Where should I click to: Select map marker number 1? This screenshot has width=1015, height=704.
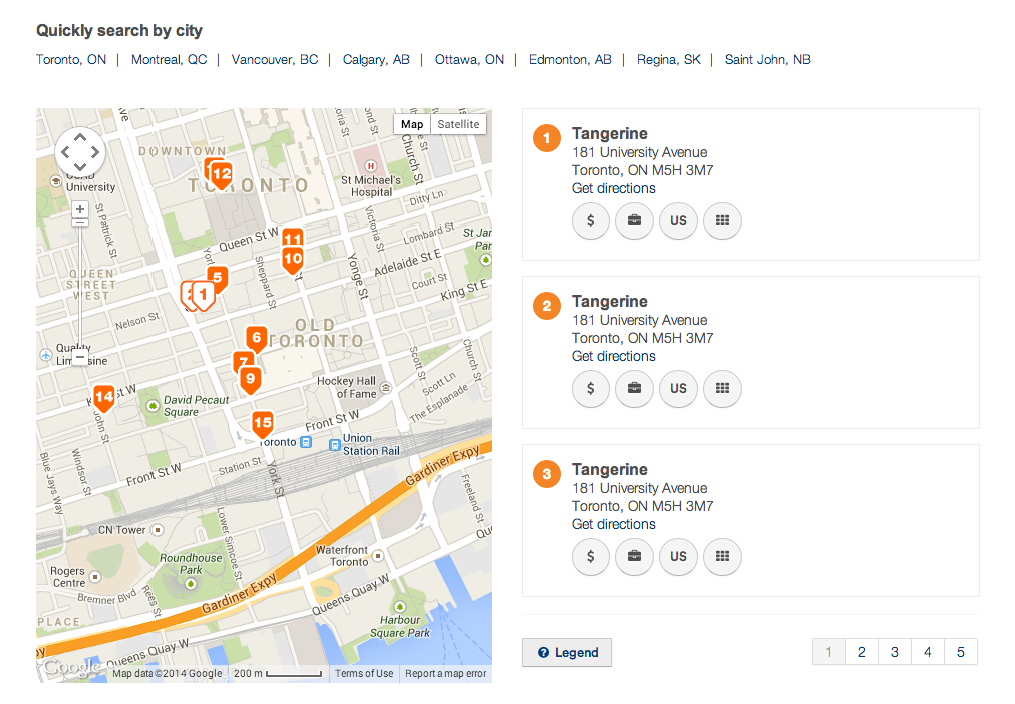click(x=203, y=296)
